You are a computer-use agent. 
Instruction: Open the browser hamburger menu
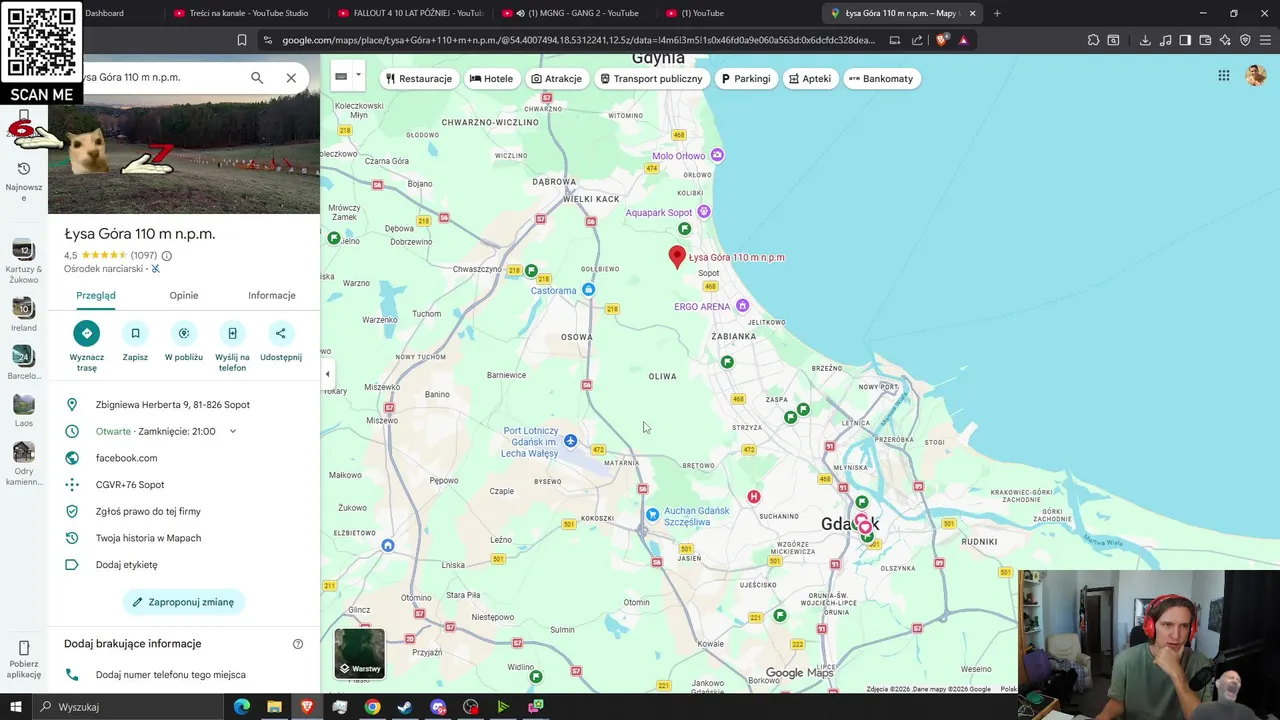(1265, 40)
